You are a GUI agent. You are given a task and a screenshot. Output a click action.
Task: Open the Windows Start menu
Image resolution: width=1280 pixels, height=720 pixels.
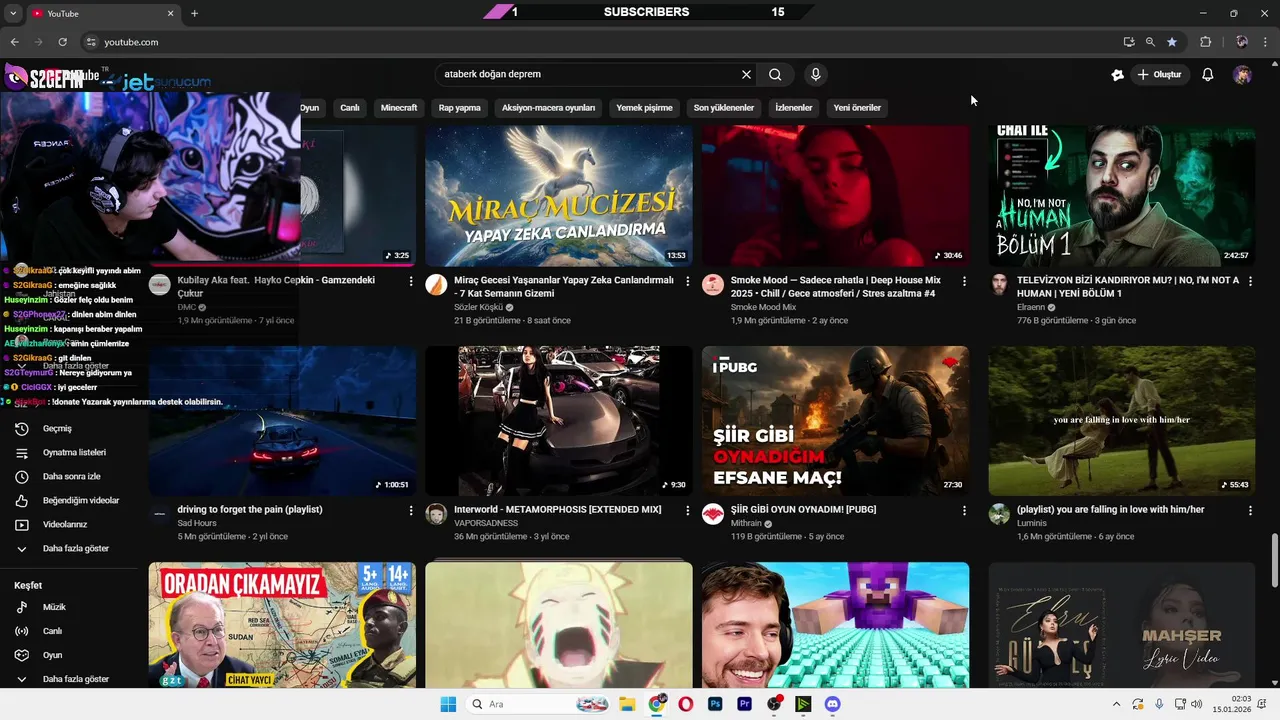pyautogui.click(x=447, y=704)
